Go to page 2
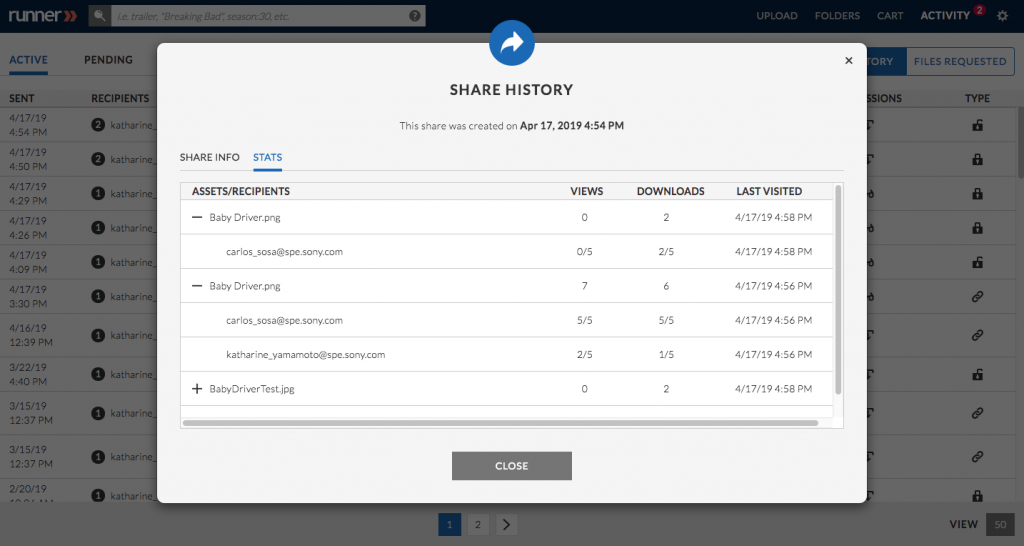The height and width of the screenshot is (546, 1024). click(x=478, y=524)
